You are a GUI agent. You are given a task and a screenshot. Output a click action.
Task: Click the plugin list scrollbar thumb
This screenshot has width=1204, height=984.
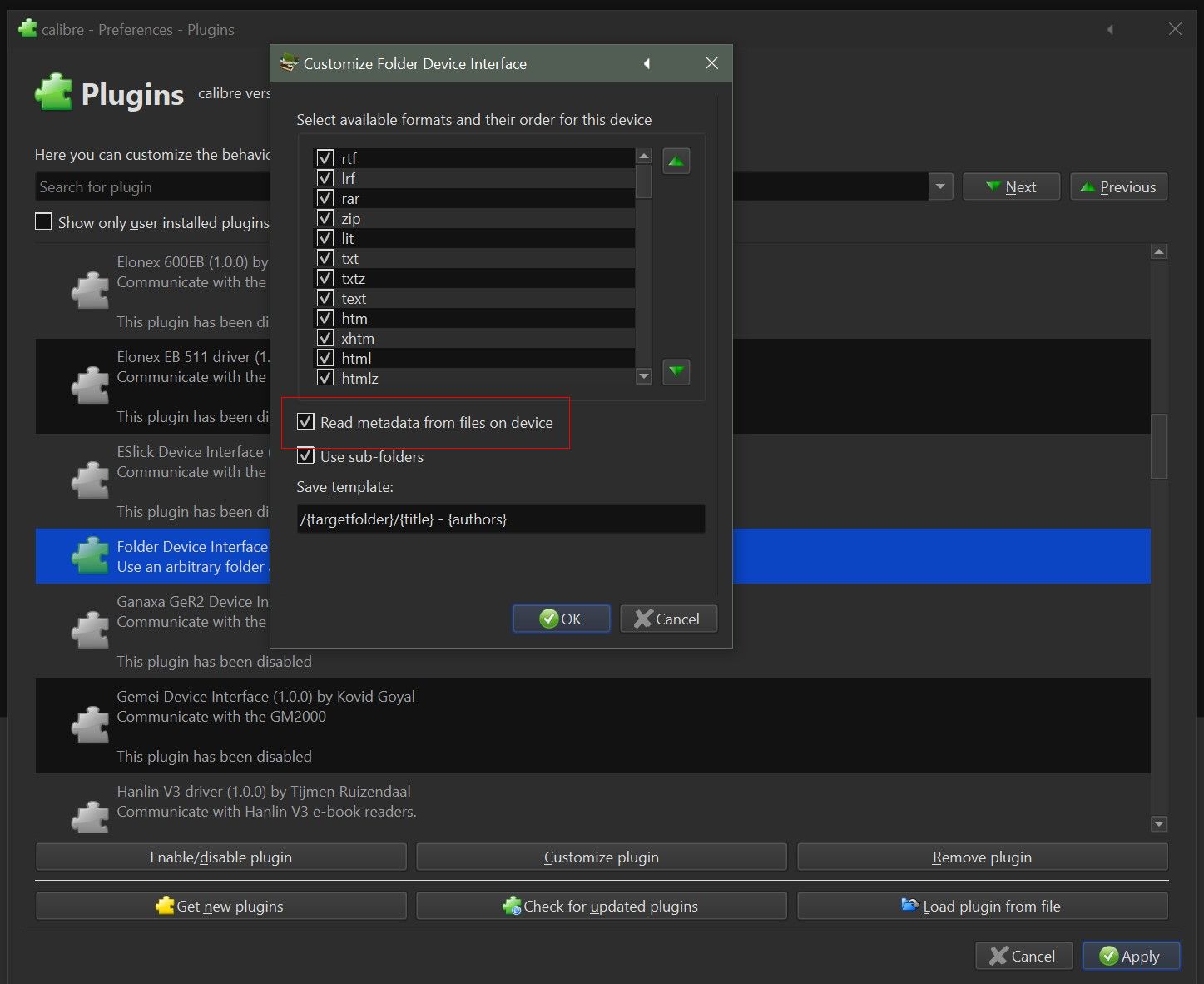tap(1159, 446)
